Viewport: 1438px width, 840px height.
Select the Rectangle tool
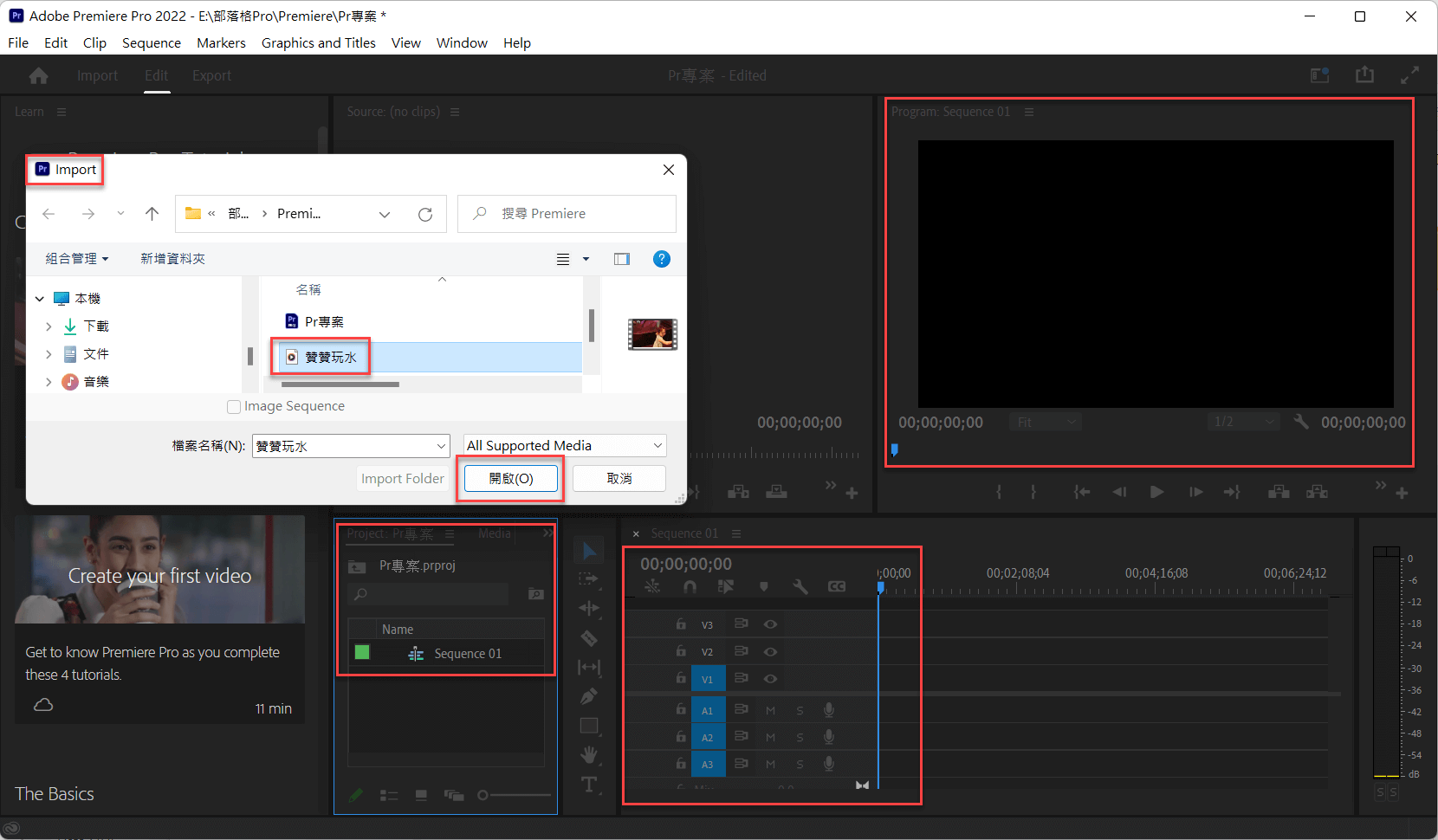point(589,726)
